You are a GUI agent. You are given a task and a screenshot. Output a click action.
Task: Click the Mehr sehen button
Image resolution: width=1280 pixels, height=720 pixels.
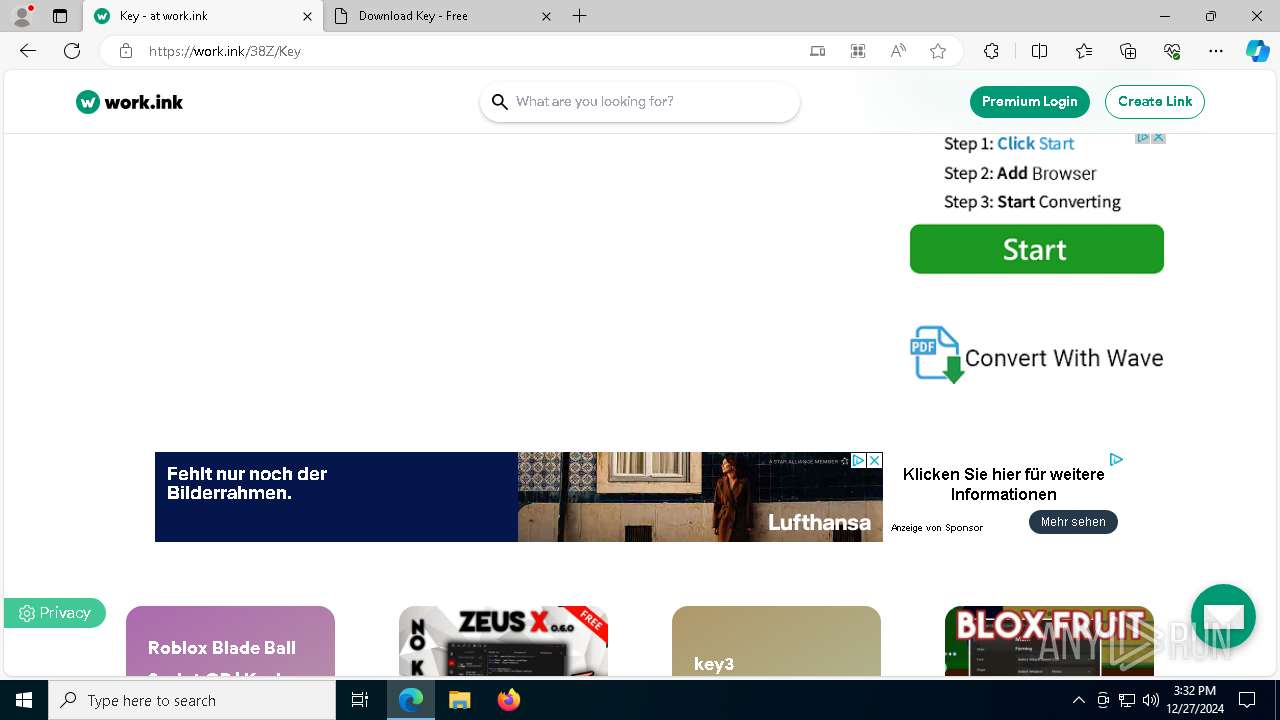1073,522
